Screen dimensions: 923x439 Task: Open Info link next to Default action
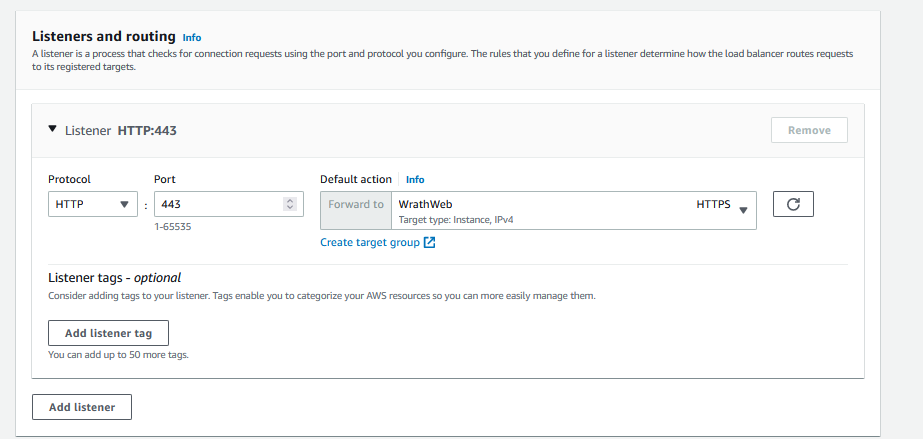(x=415, y=180)
